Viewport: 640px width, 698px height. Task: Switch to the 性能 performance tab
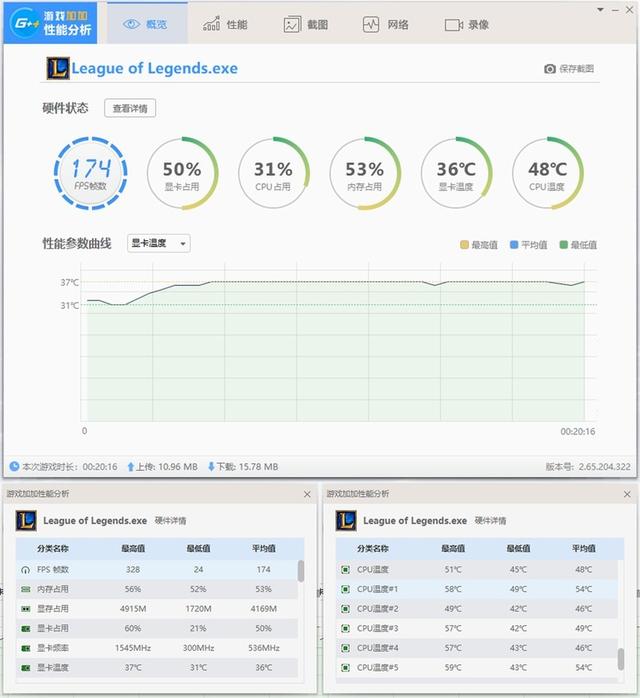pyautogui.click(x=225, y=24)
